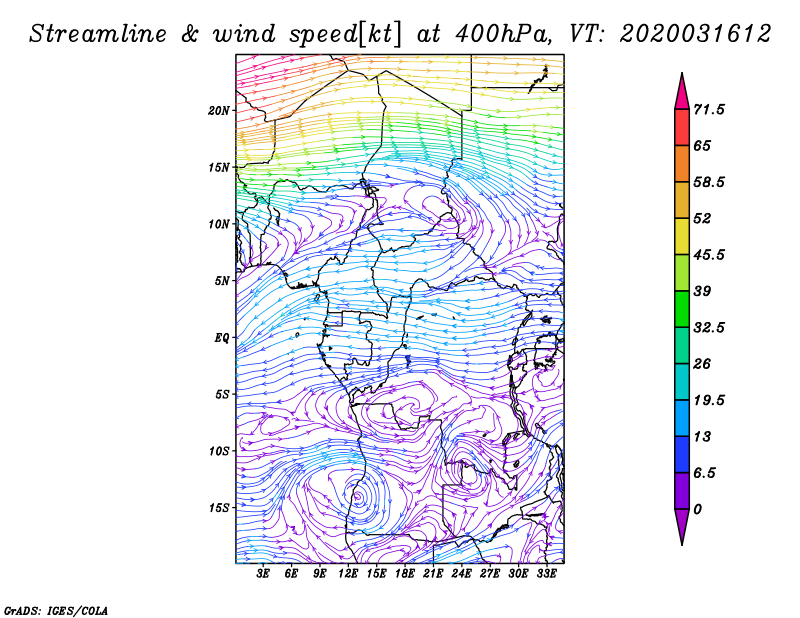800x618 pixels.
Task: Click the 15S latitude label
Action: point(219,508)
